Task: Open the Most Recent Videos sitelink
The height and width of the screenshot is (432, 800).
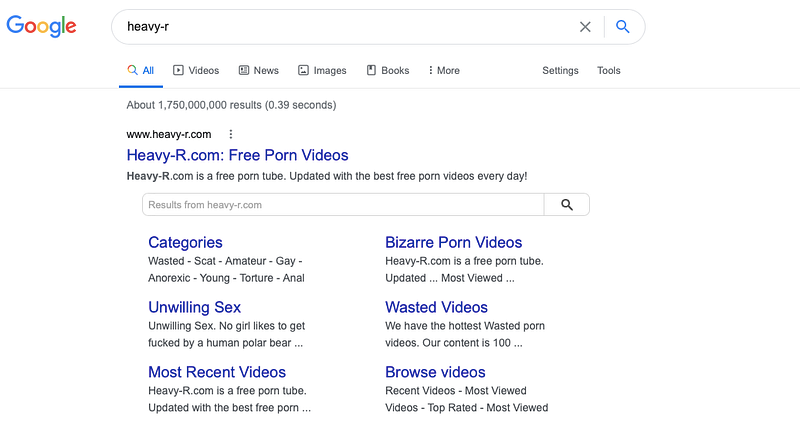Action: [217, 372]
